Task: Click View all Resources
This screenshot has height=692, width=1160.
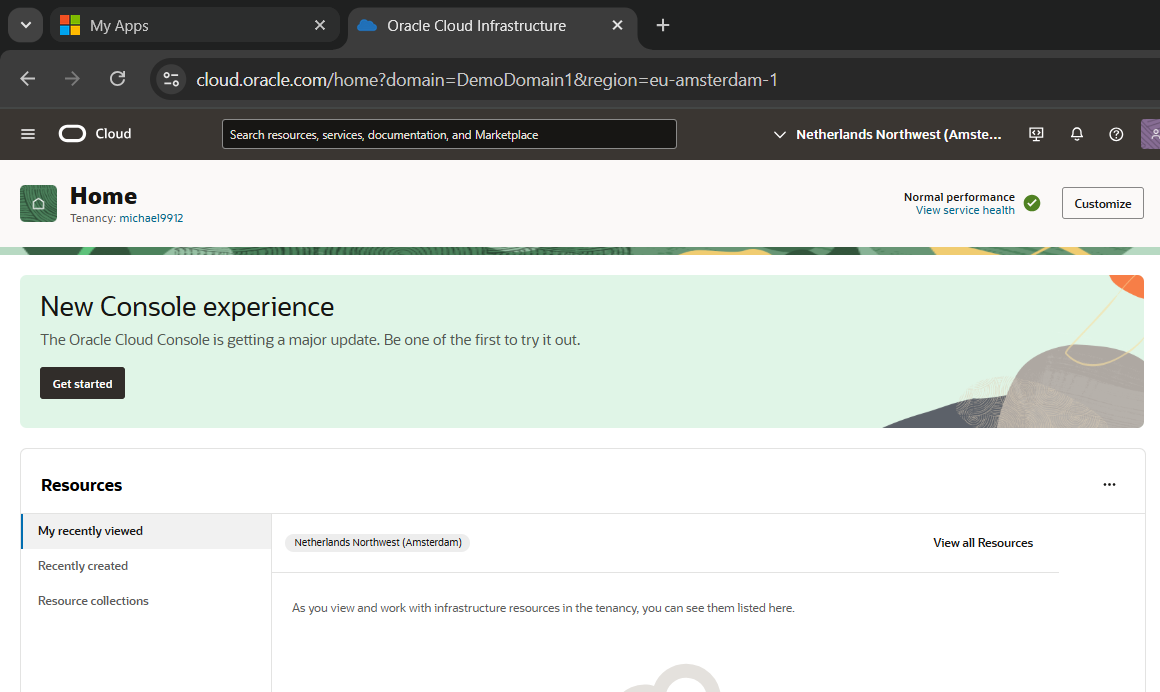Action: (982, 542)
